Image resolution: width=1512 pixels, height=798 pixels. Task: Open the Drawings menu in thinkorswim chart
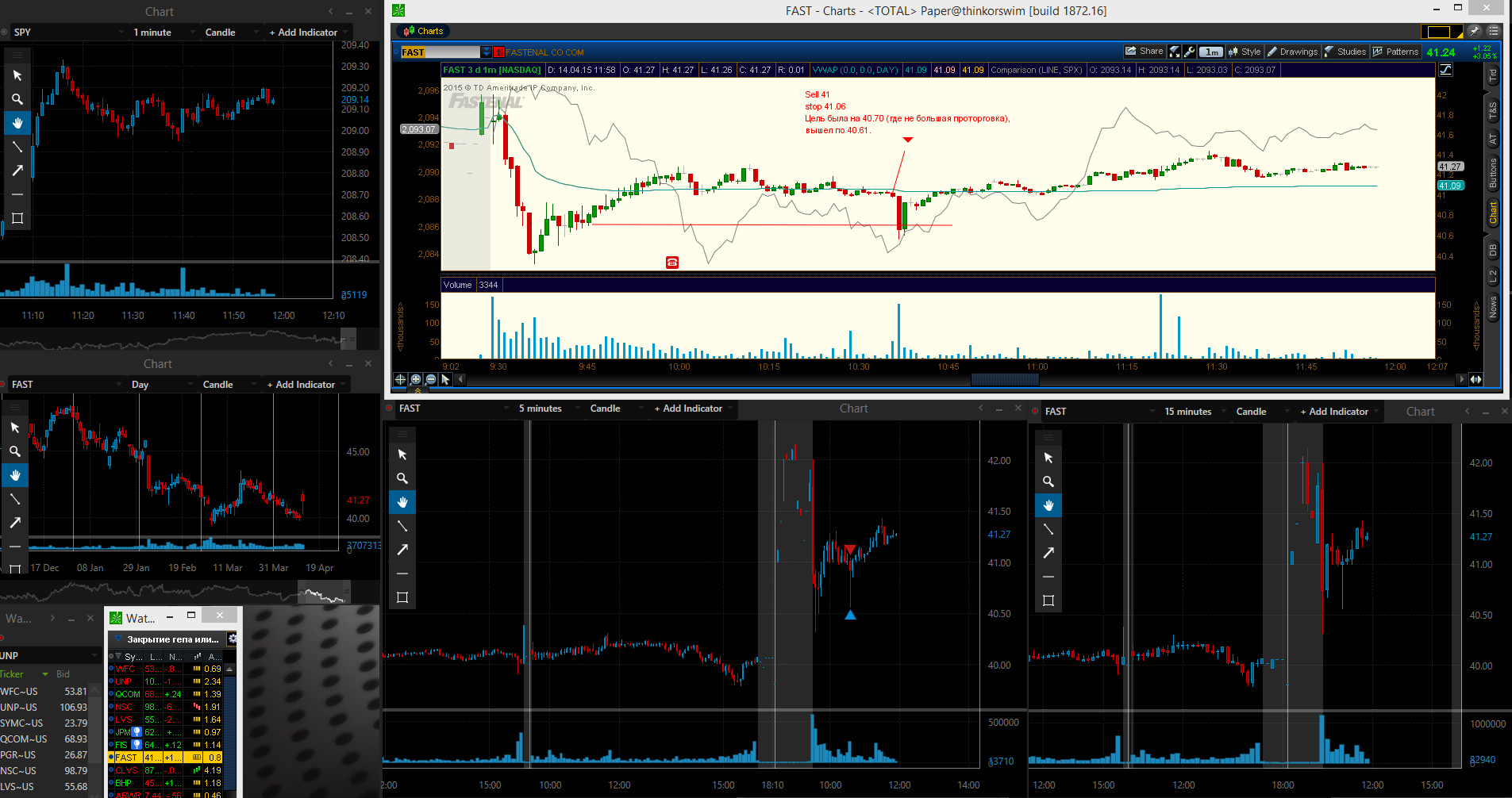(1292, 52)
